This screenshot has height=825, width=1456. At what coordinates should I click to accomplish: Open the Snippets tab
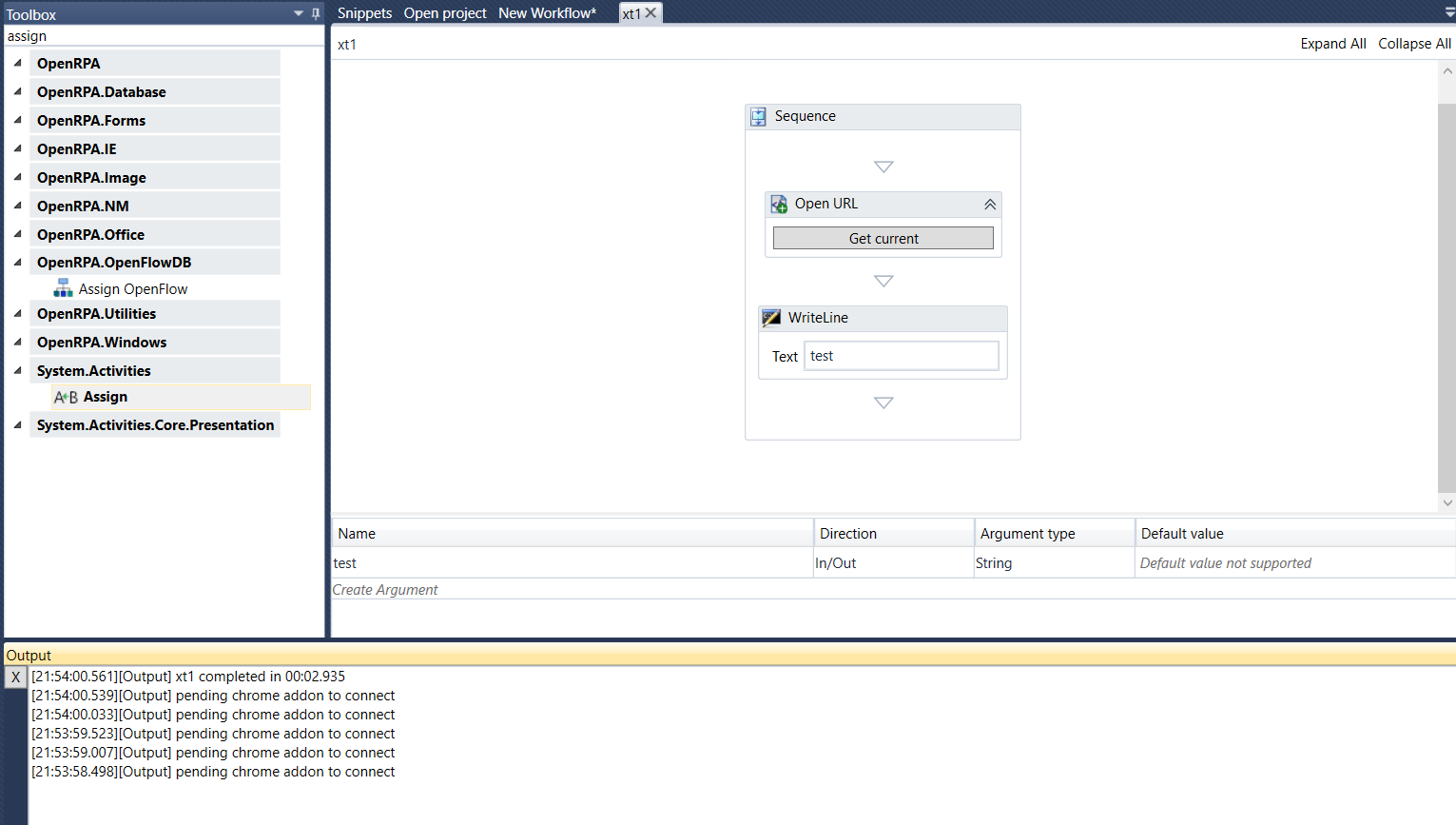point(364,13)
